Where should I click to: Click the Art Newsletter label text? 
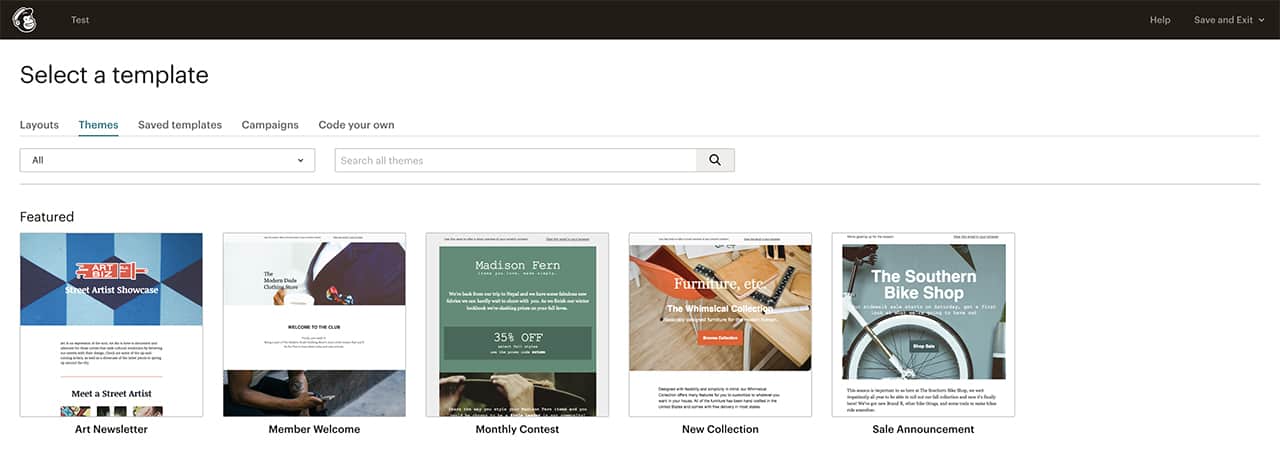point(111,429)
